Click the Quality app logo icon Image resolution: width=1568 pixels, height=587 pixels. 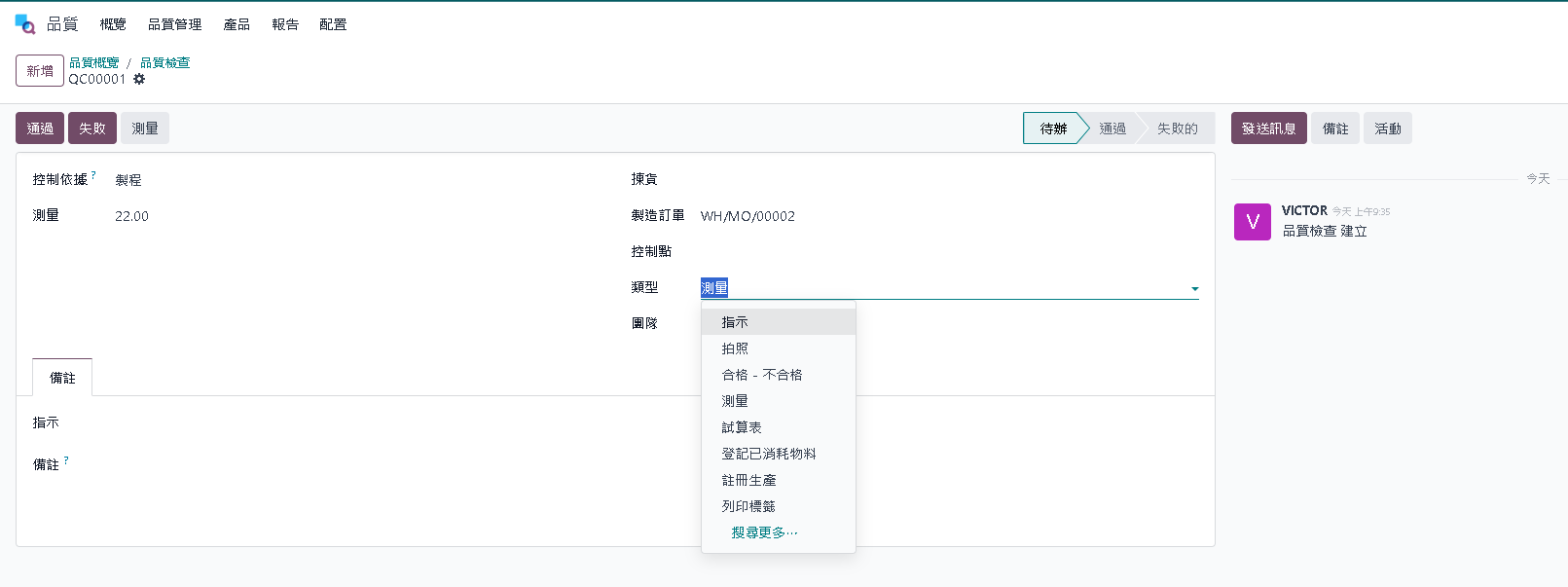[25, 24]
